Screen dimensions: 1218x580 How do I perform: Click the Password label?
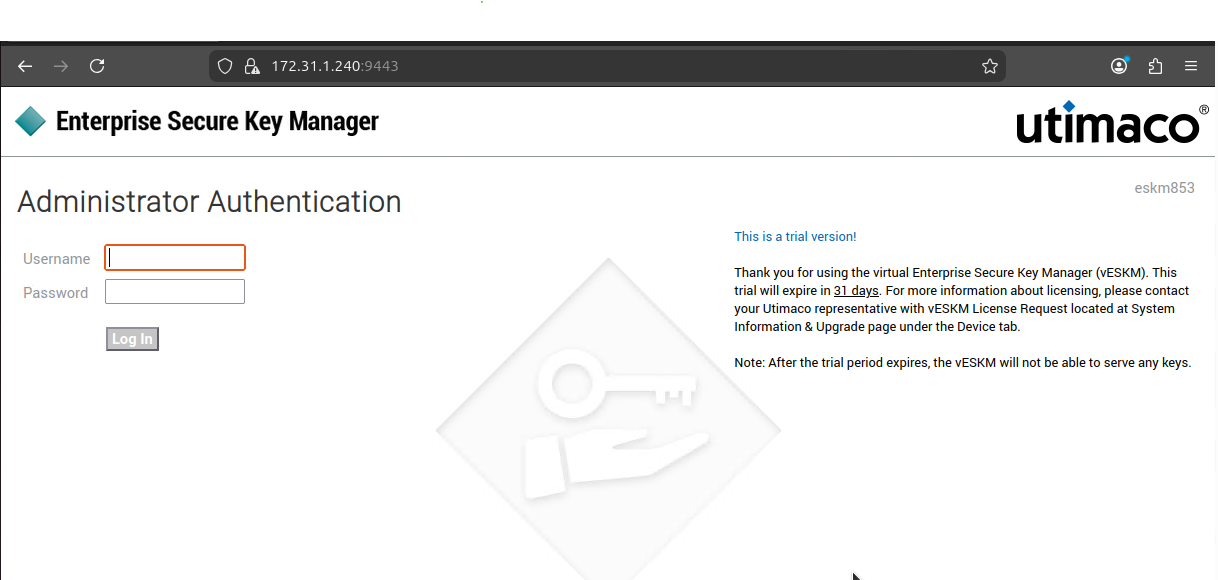pos(56,293)
